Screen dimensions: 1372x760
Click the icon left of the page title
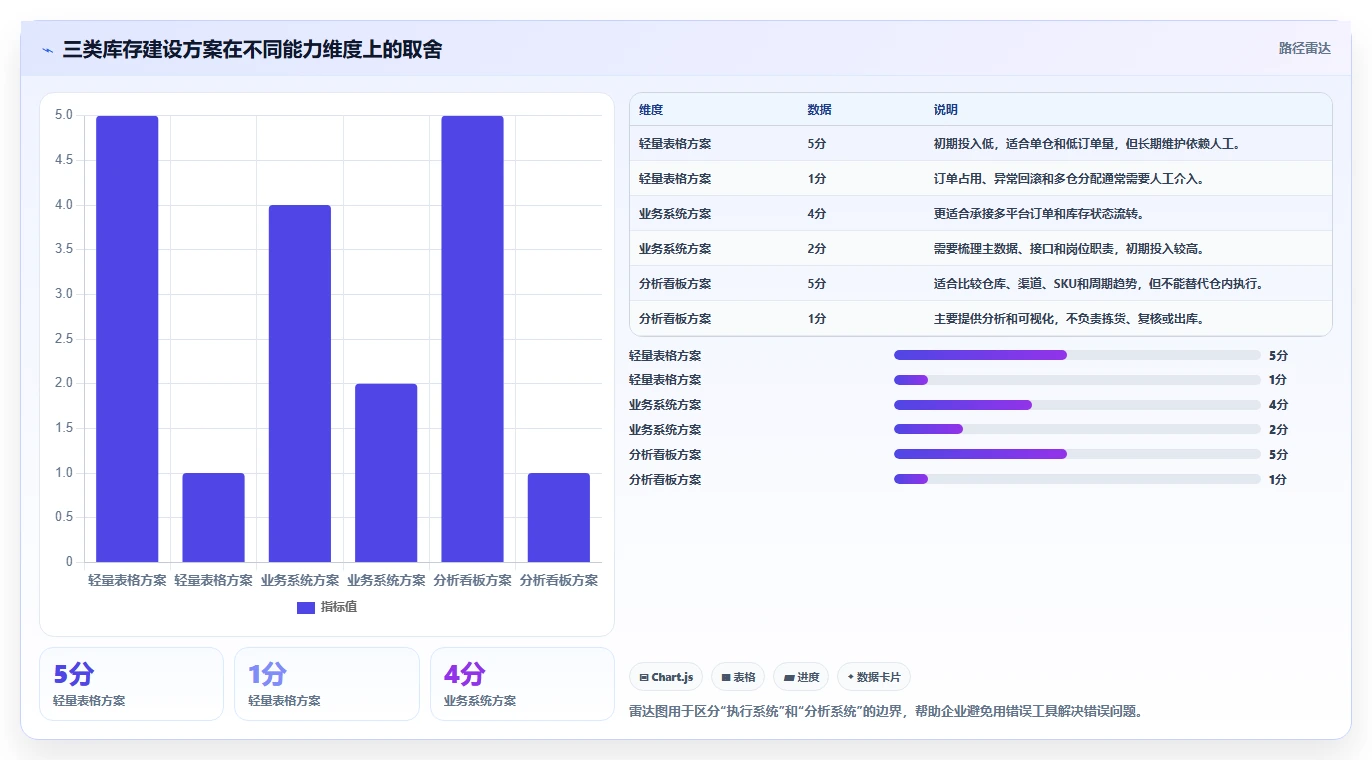coord(47,50)
